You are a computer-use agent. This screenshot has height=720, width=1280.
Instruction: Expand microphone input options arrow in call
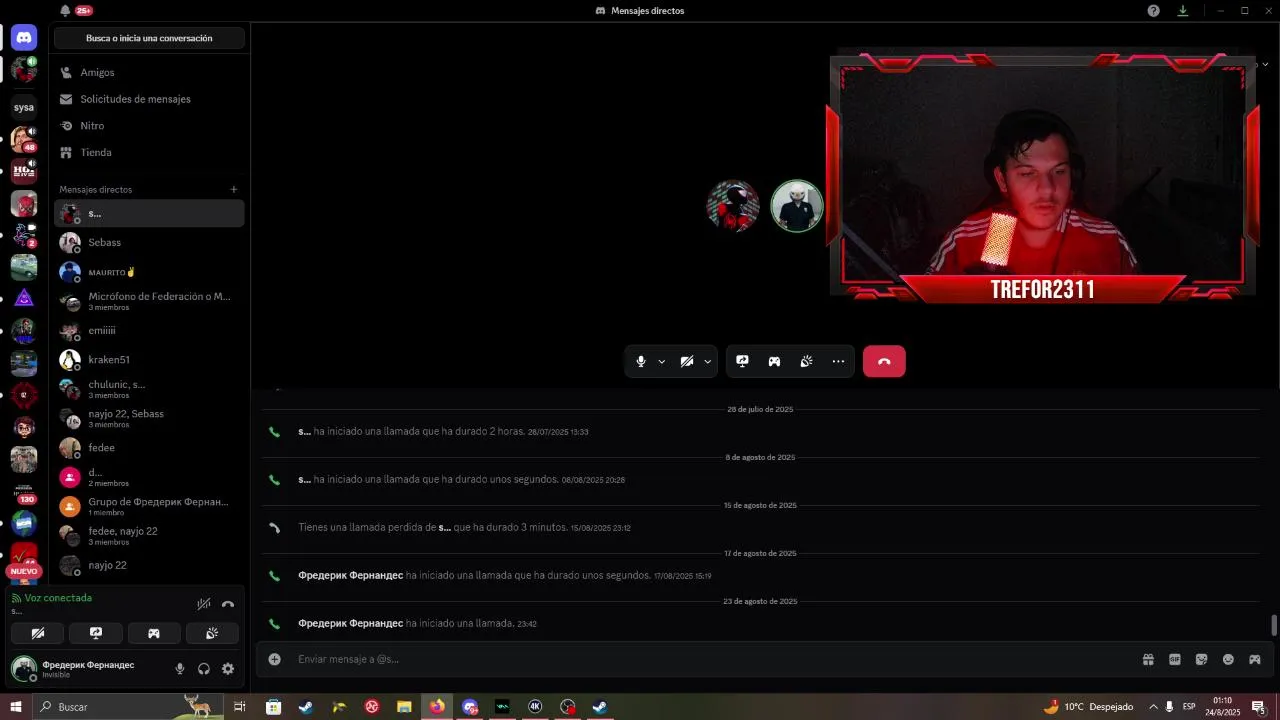661,362
